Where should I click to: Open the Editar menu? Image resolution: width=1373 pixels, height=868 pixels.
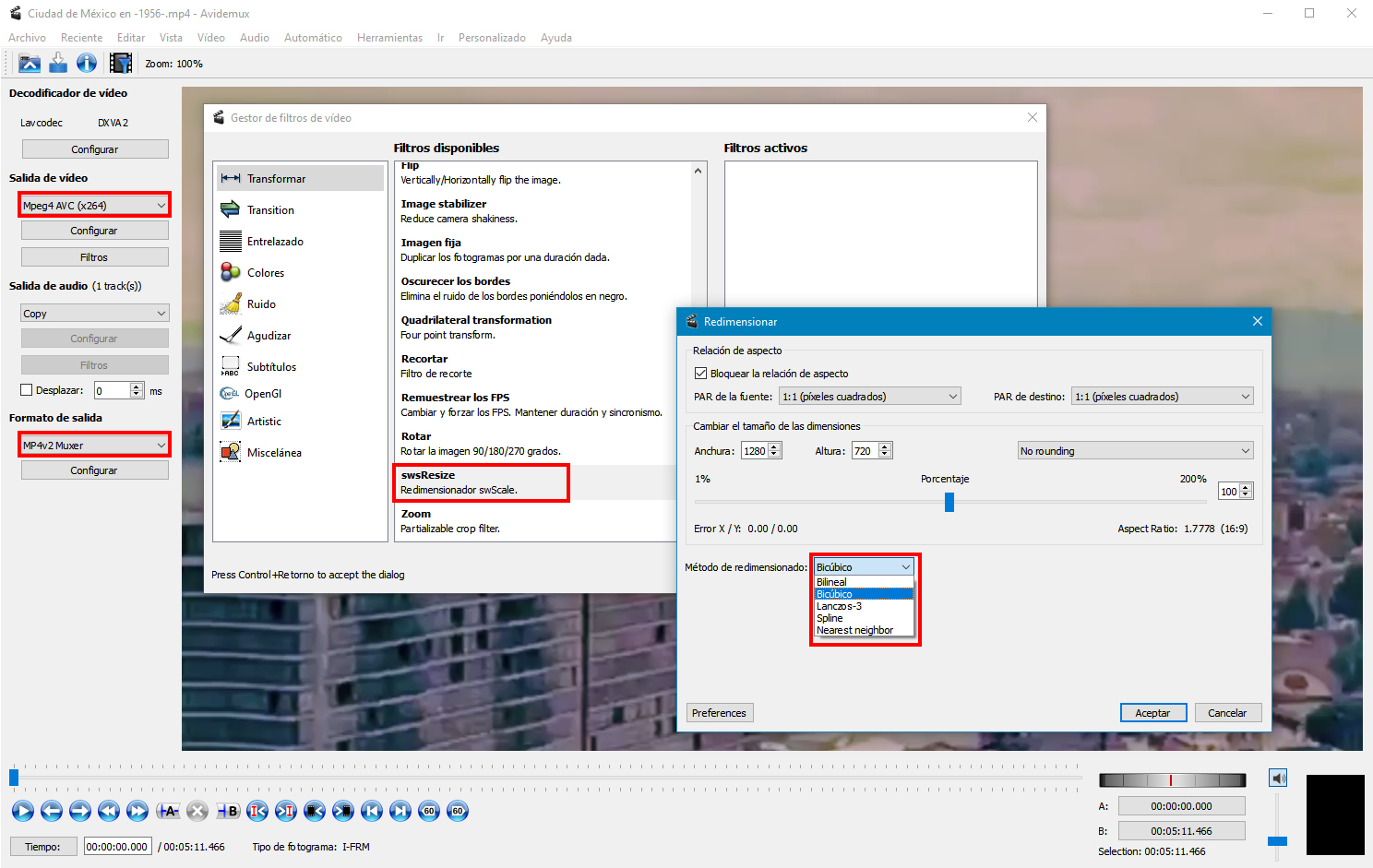(x=131, y=38)
